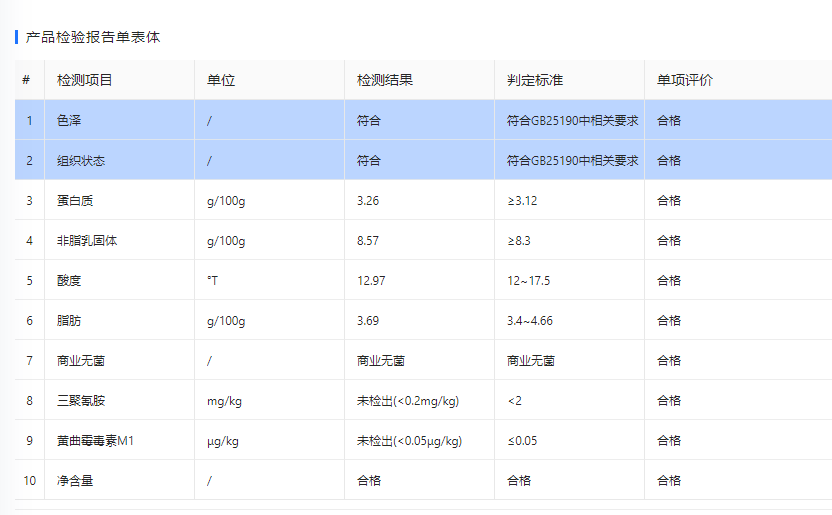Click the 检测项目 column header

84,80
